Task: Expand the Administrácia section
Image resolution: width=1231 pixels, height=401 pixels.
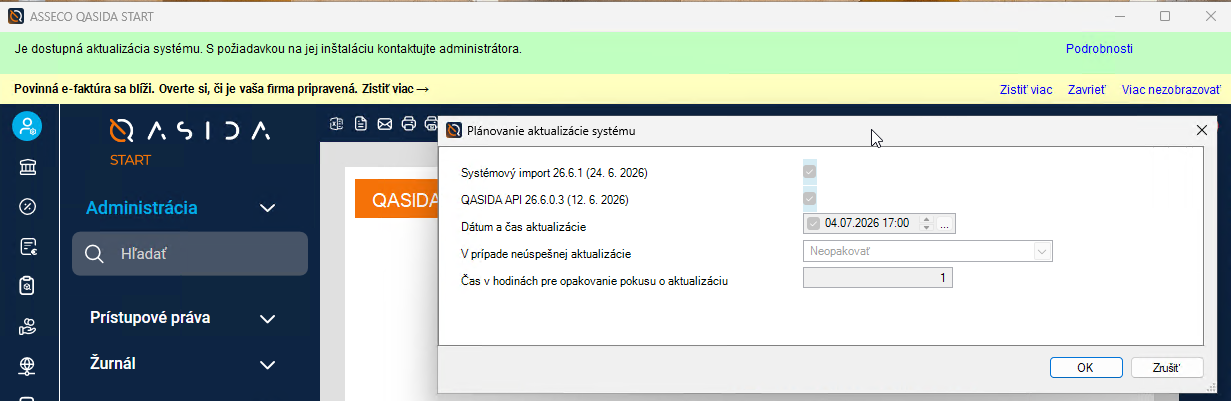Action: pos(267,208)
